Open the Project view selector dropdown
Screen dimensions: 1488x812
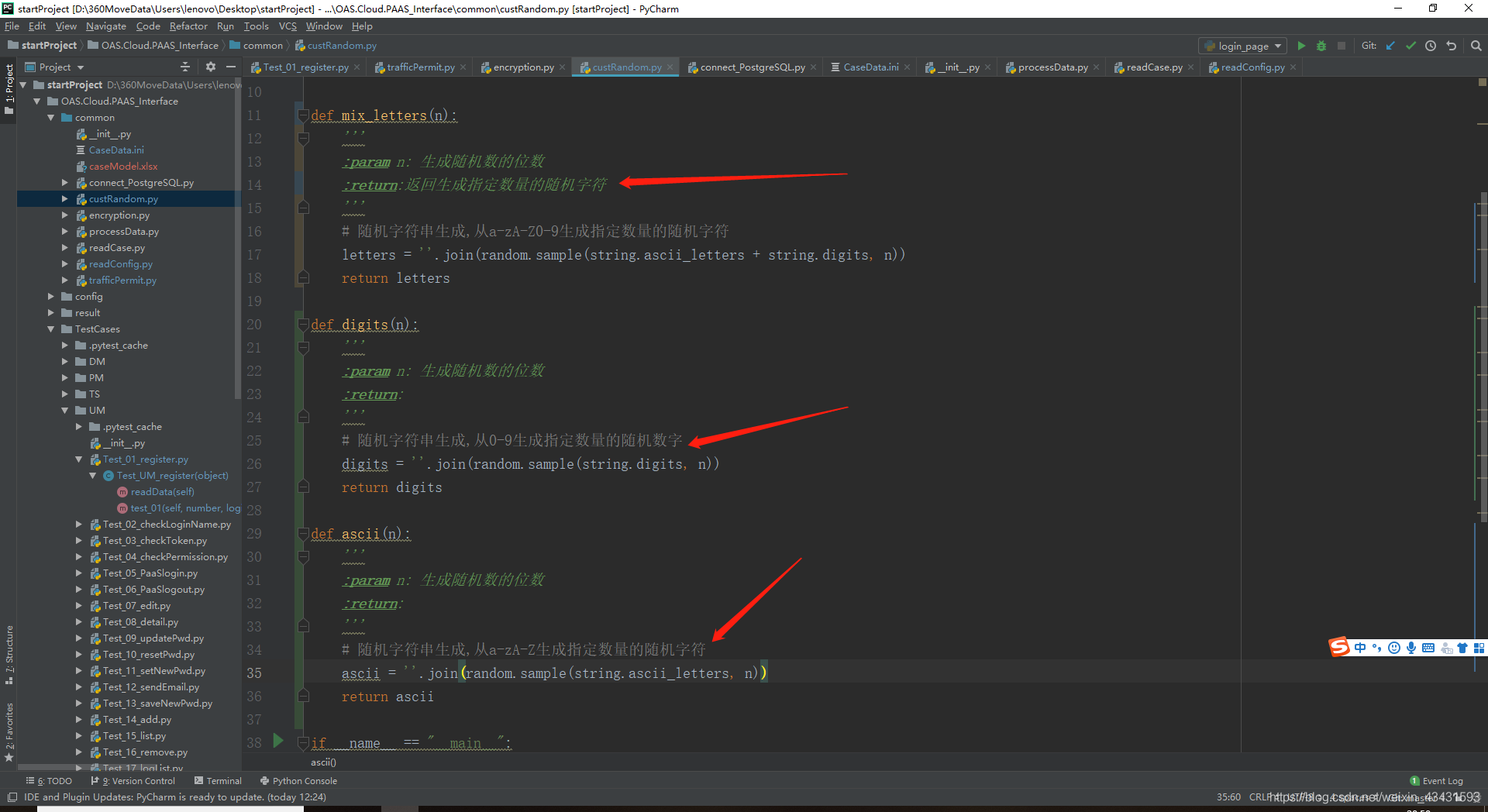point(54,67)
